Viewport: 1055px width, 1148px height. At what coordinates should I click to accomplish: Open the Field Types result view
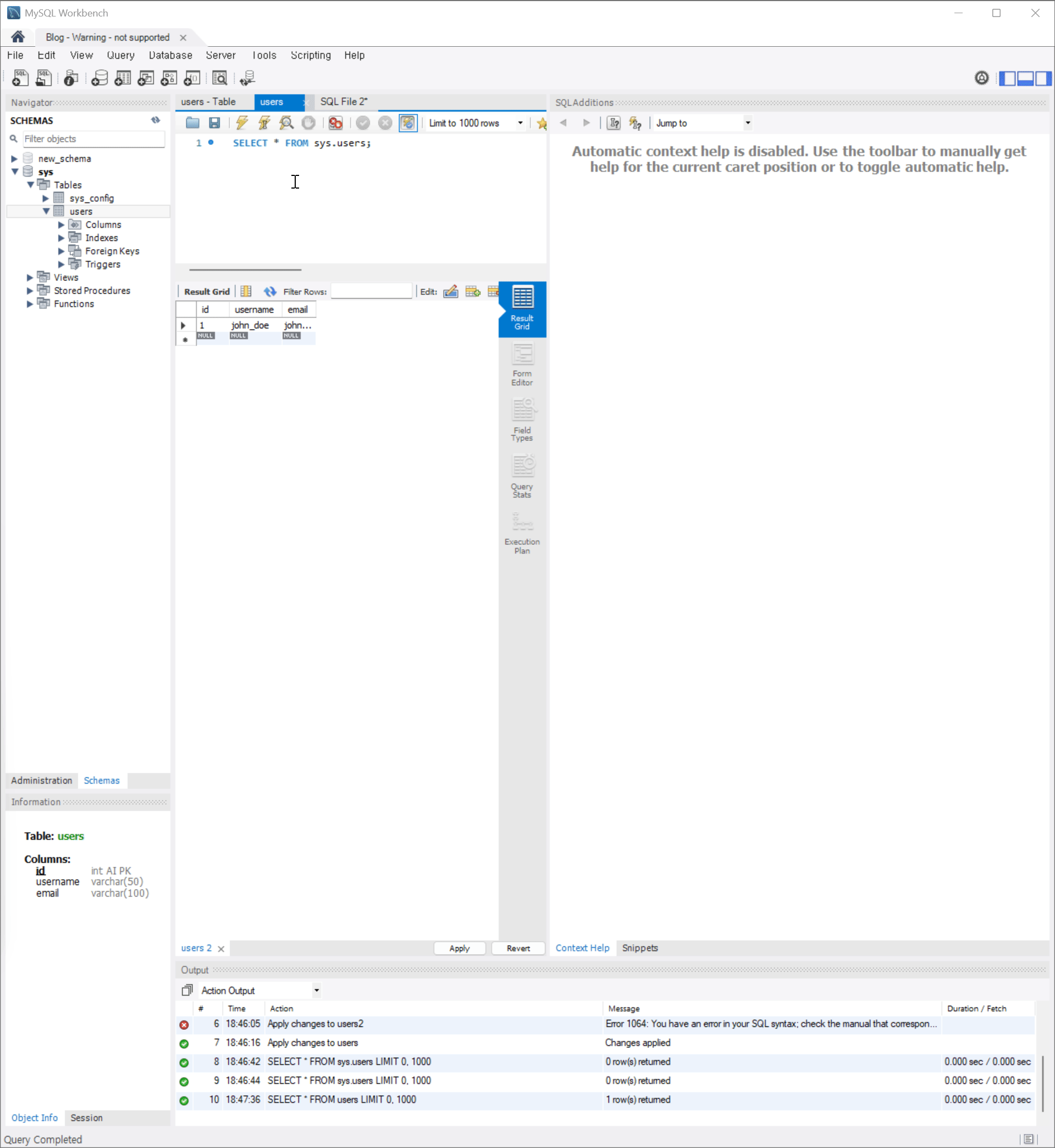(522, 421)
